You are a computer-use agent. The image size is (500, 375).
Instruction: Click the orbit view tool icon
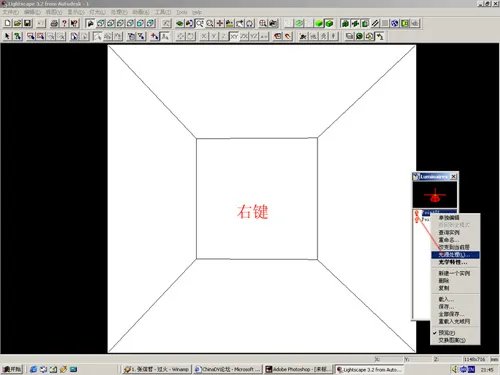point(250,23)
